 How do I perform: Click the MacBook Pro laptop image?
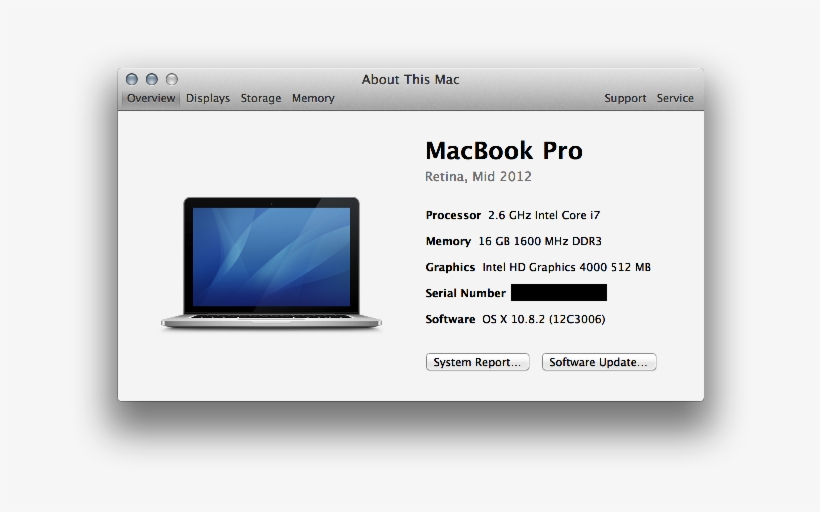pyautogui.click(x=271, y=263)
